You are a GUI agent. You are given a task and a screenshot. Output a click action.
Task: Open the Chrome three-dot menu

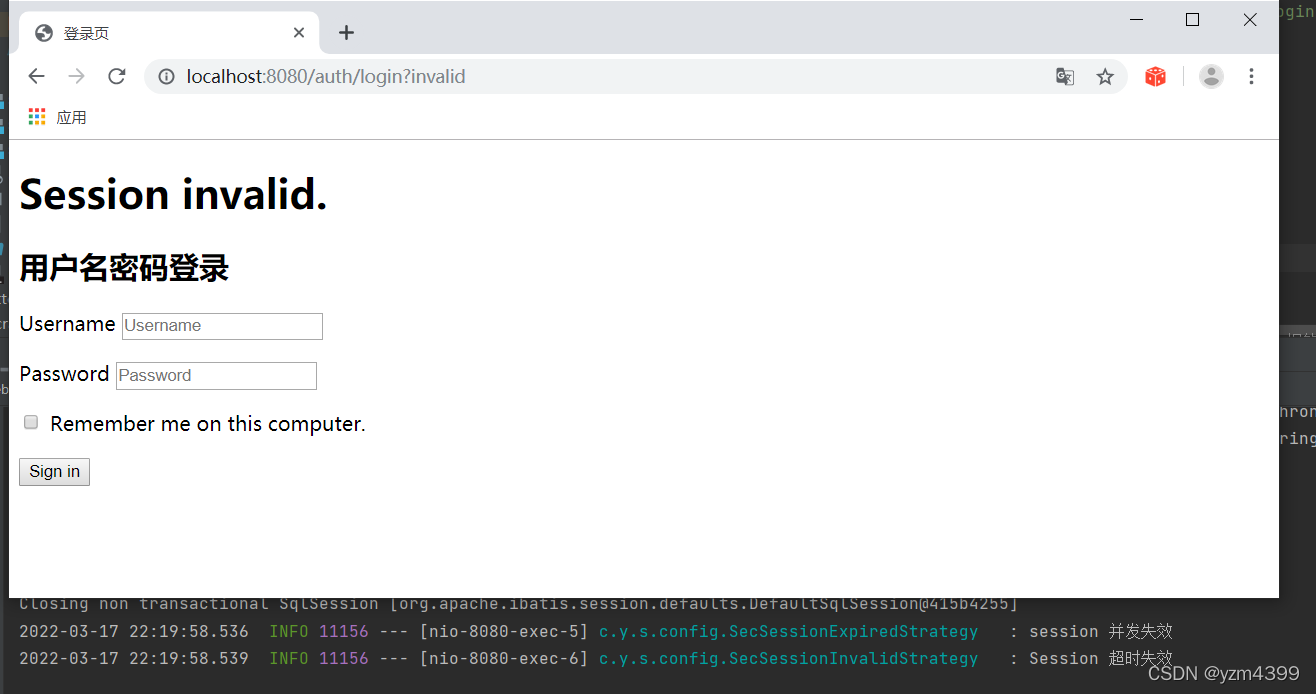[x=1251, y=76]
